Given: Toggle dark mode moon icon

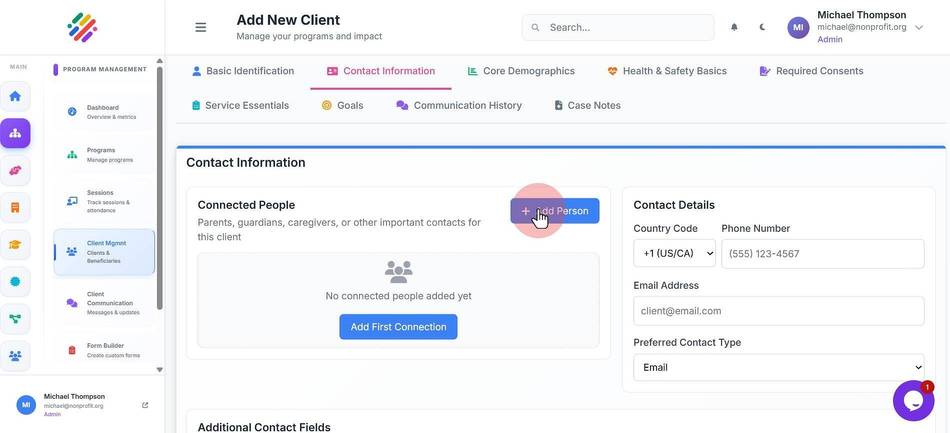Looking at the screenshot, I should point(762,27).
